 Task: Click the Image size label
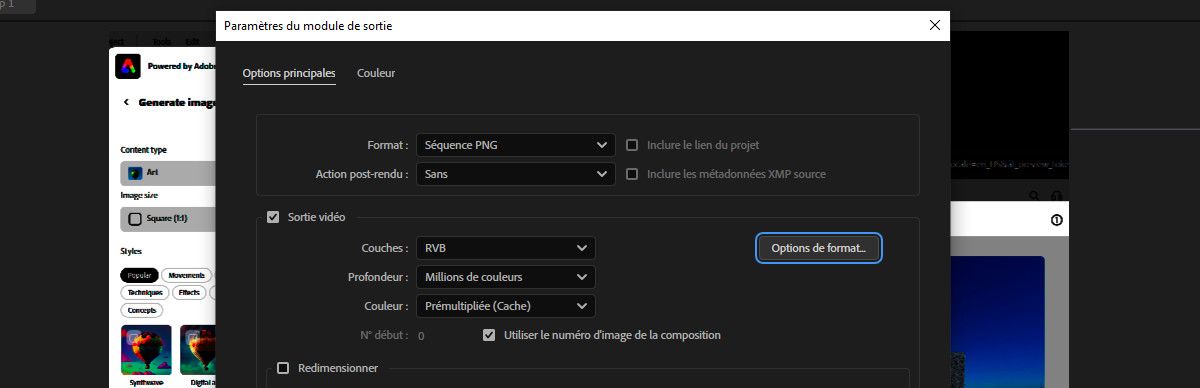pos(139,196)
